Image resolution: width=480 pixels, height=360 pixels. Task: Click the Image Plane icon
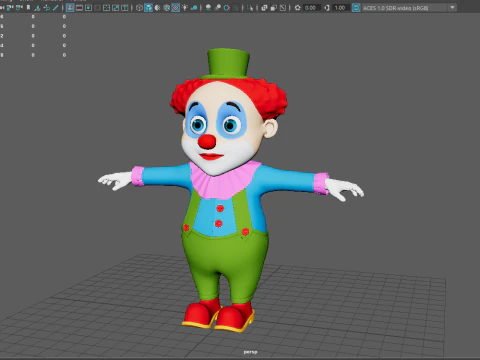(x=37, y=8)
